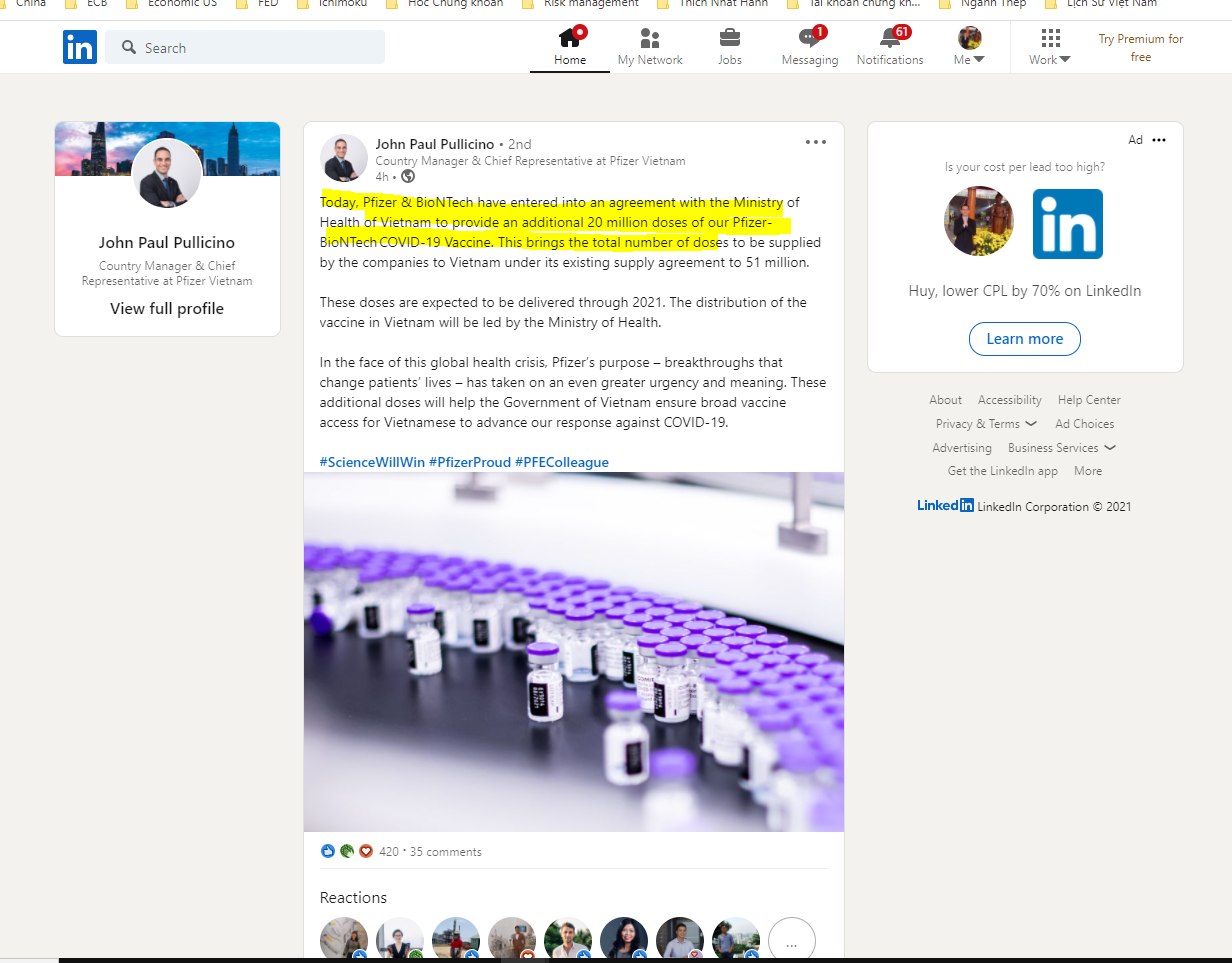Open the vaccine vials post image
The width and height of the screenshot is (1232, 963).
pos(574,651)
